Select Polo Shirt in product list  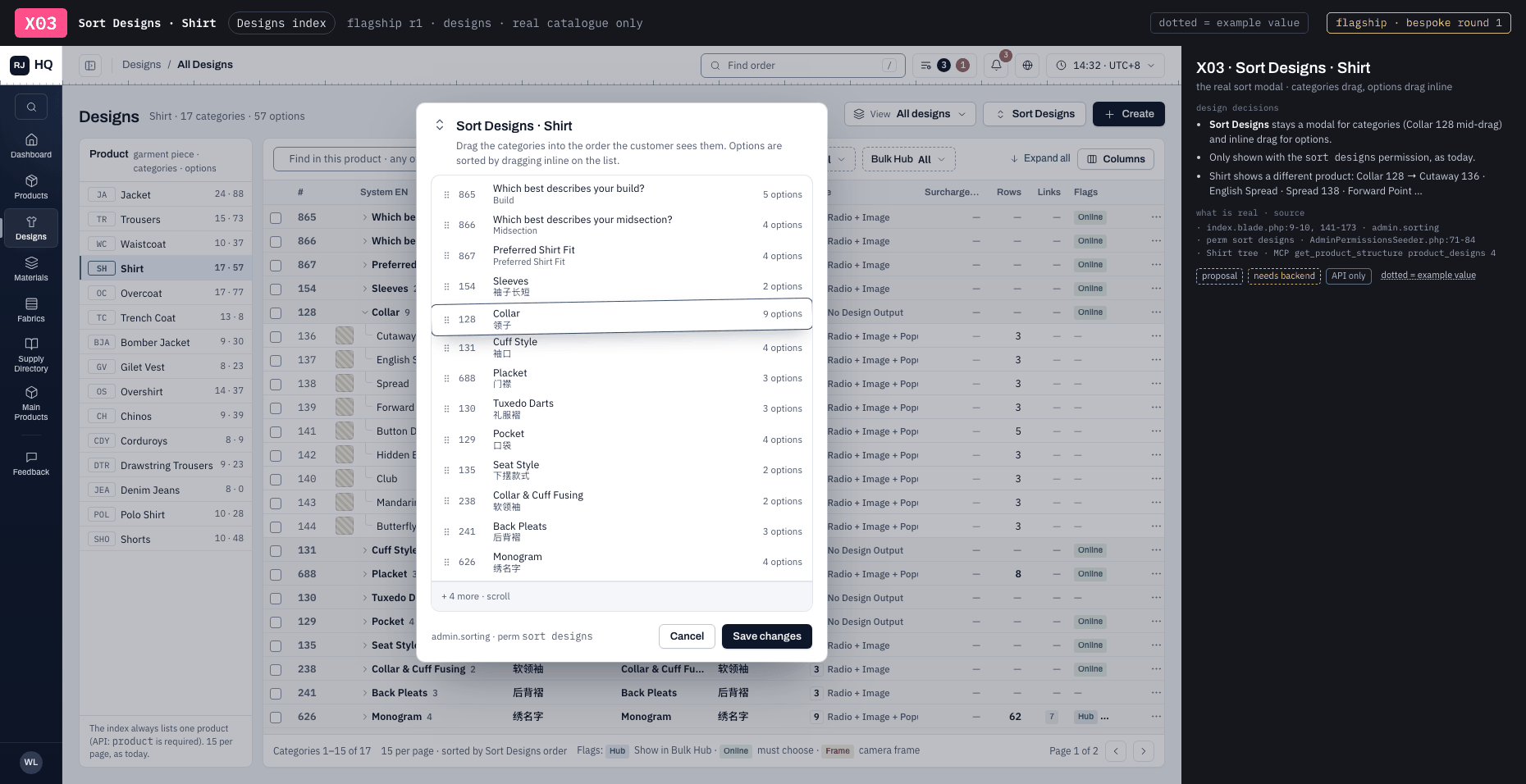166,514
